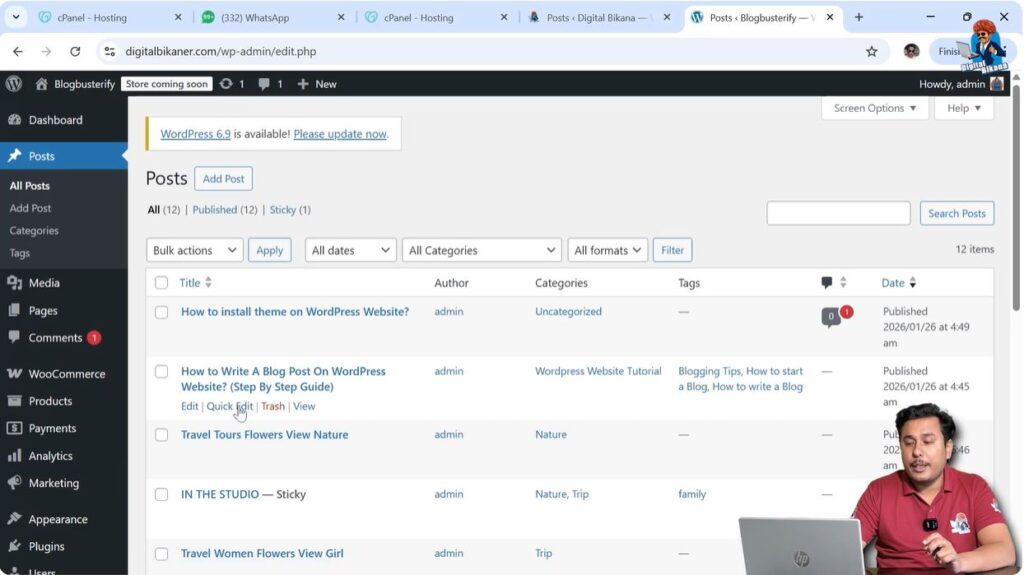The image size is (1024, 575).
Task: Switch to the WhatsApp browser tab
Action: click(272, 18)
